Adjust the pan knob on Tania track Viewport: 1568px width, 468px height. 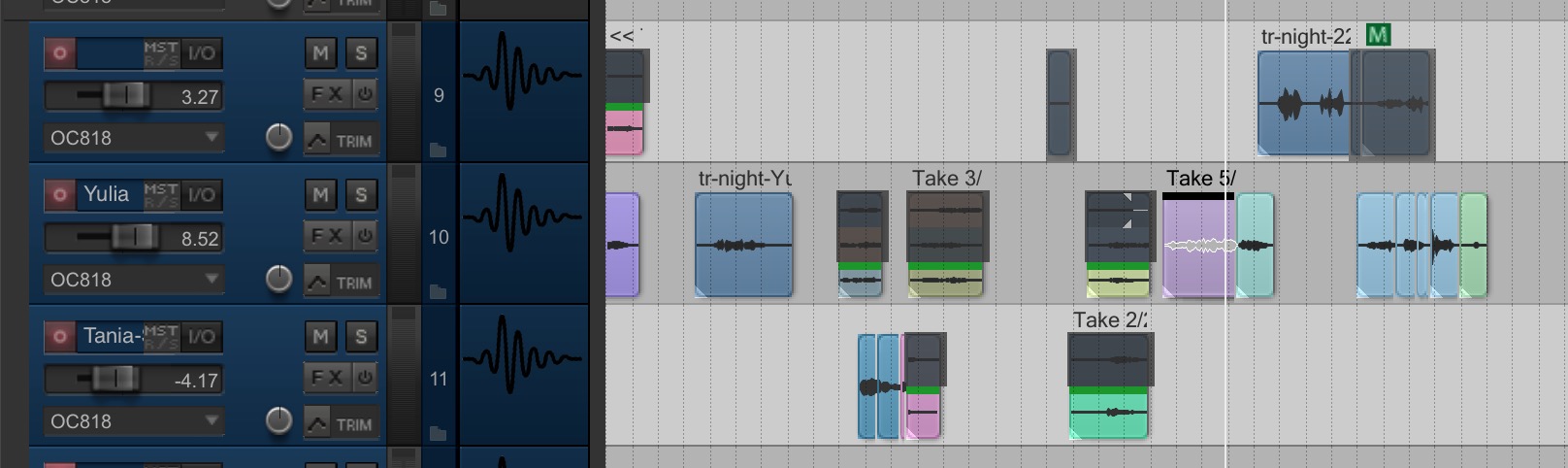pyautogui.click(x=278, y=420)
